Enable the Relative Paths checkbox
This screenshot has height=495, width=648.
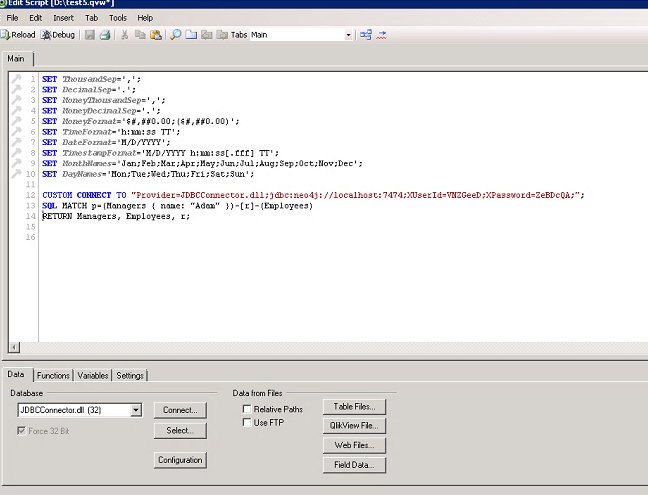point(247,409)
